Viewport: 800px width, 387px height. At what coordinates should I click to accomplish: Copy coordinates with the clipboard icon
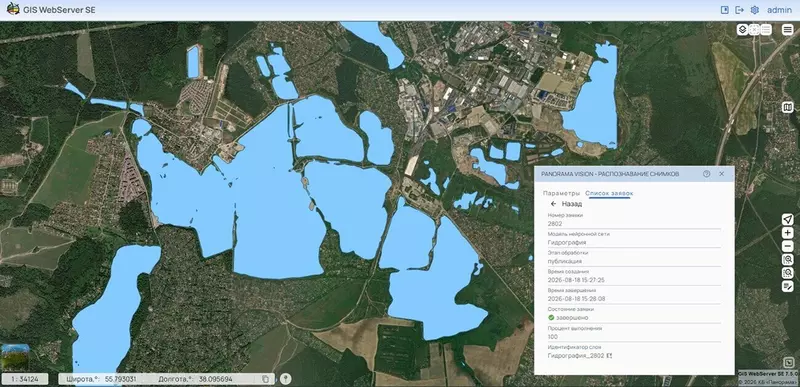click(x=265, y=379)
